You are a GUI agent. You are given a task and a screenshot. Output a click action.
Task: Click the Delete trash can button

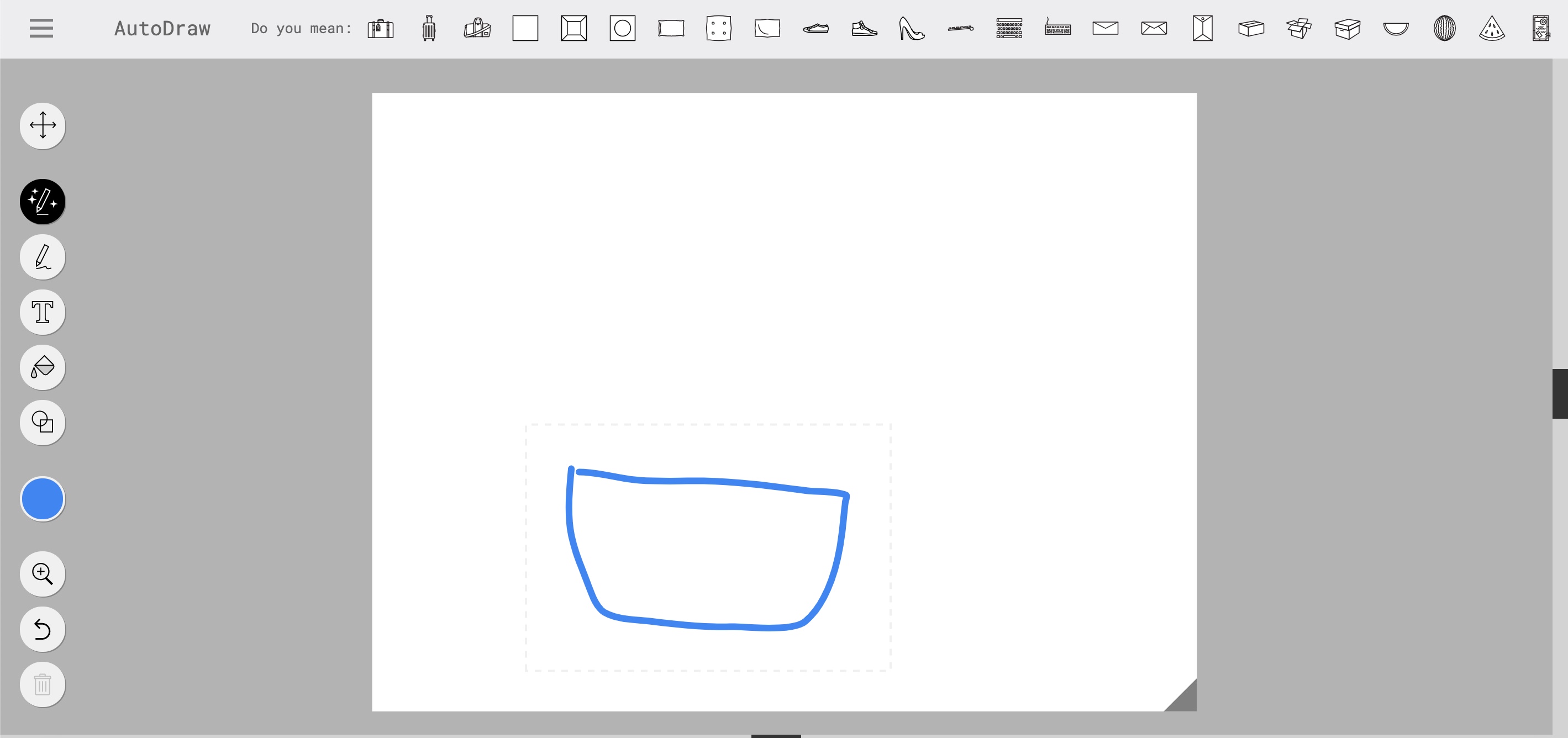click(x=43, y=684)
